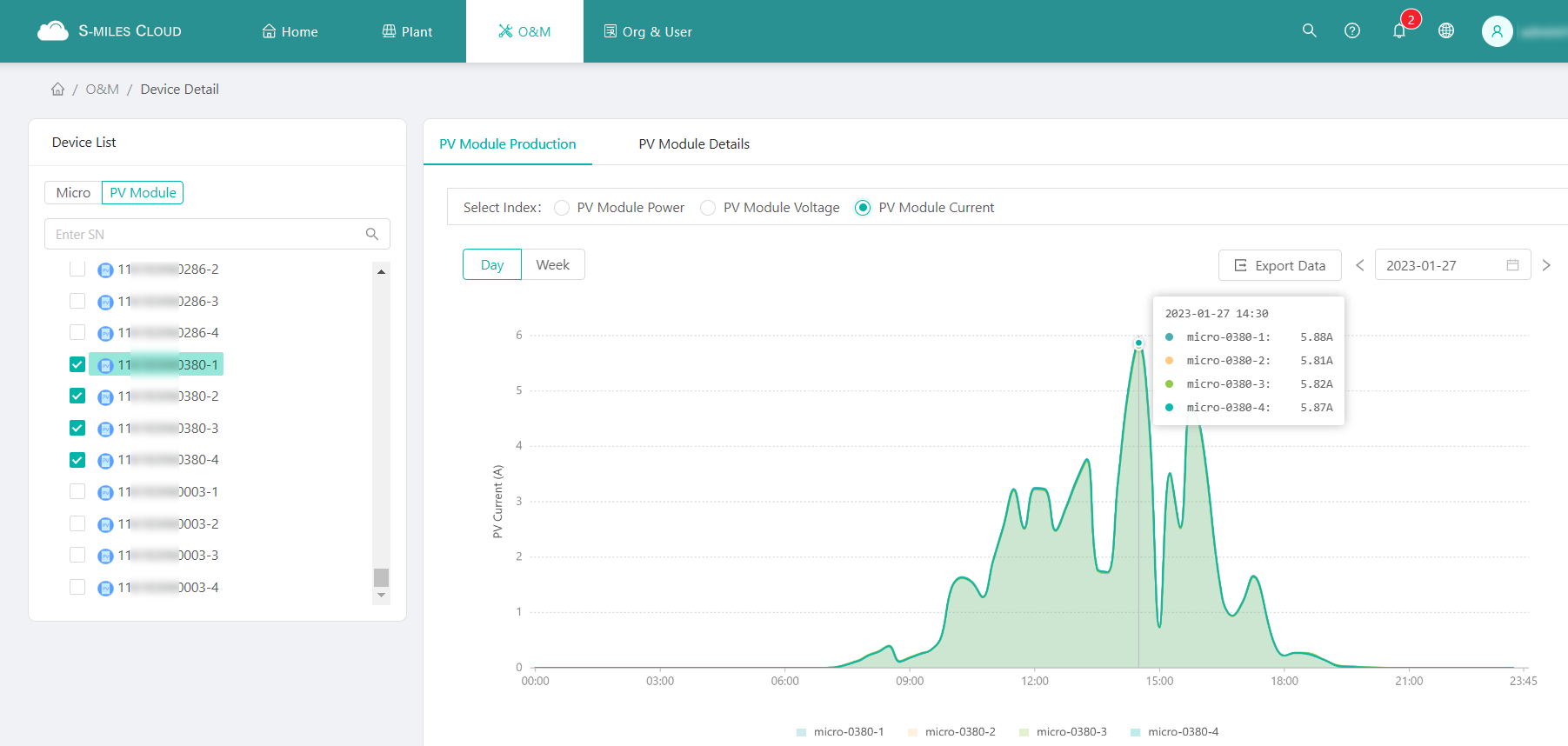The image size is (1568, 746).
Task: Switch to the PV Module Details tab
Action: pos(693,144)
